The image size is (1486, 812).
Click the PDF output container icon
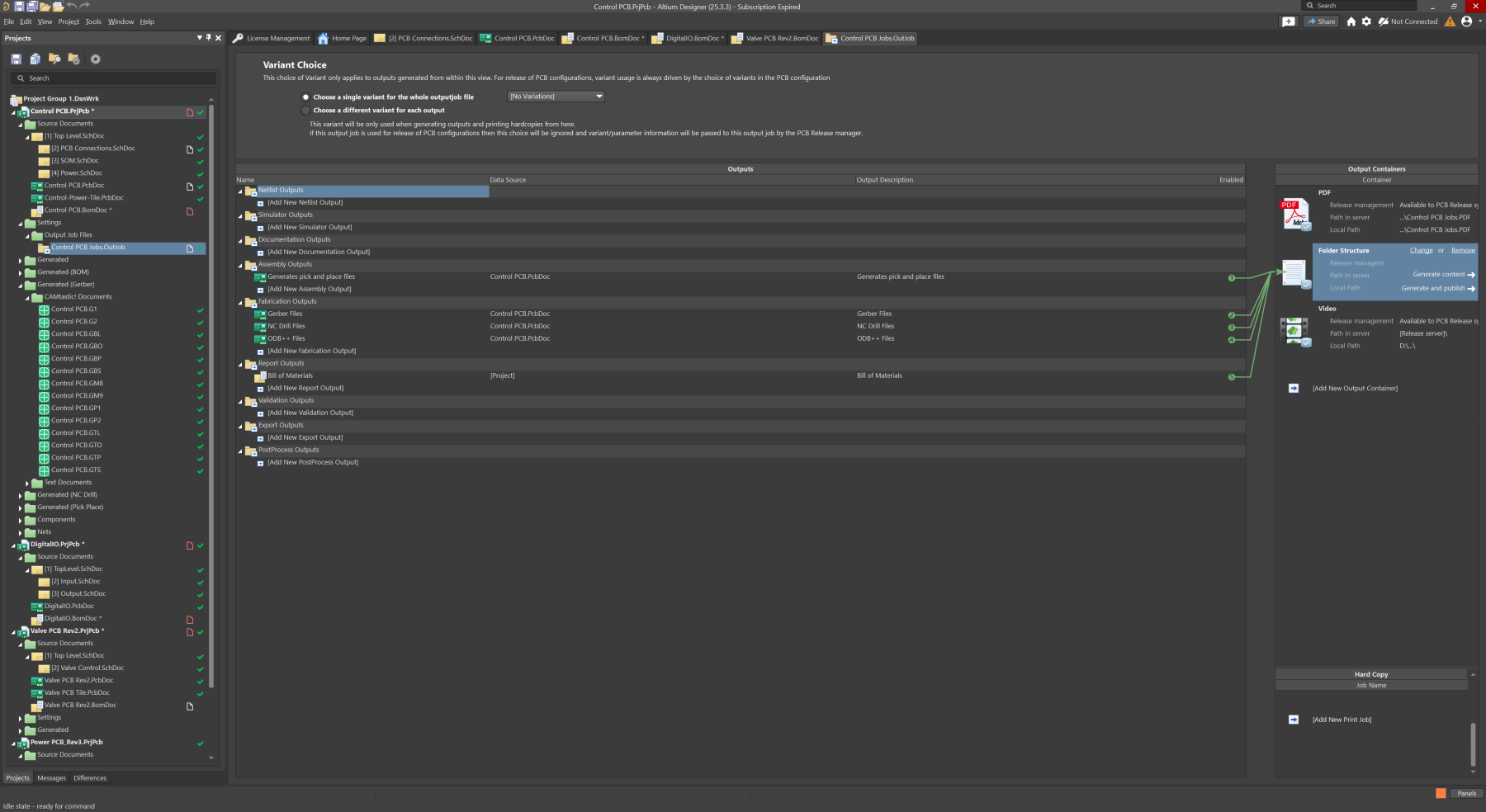point(1294,215)
